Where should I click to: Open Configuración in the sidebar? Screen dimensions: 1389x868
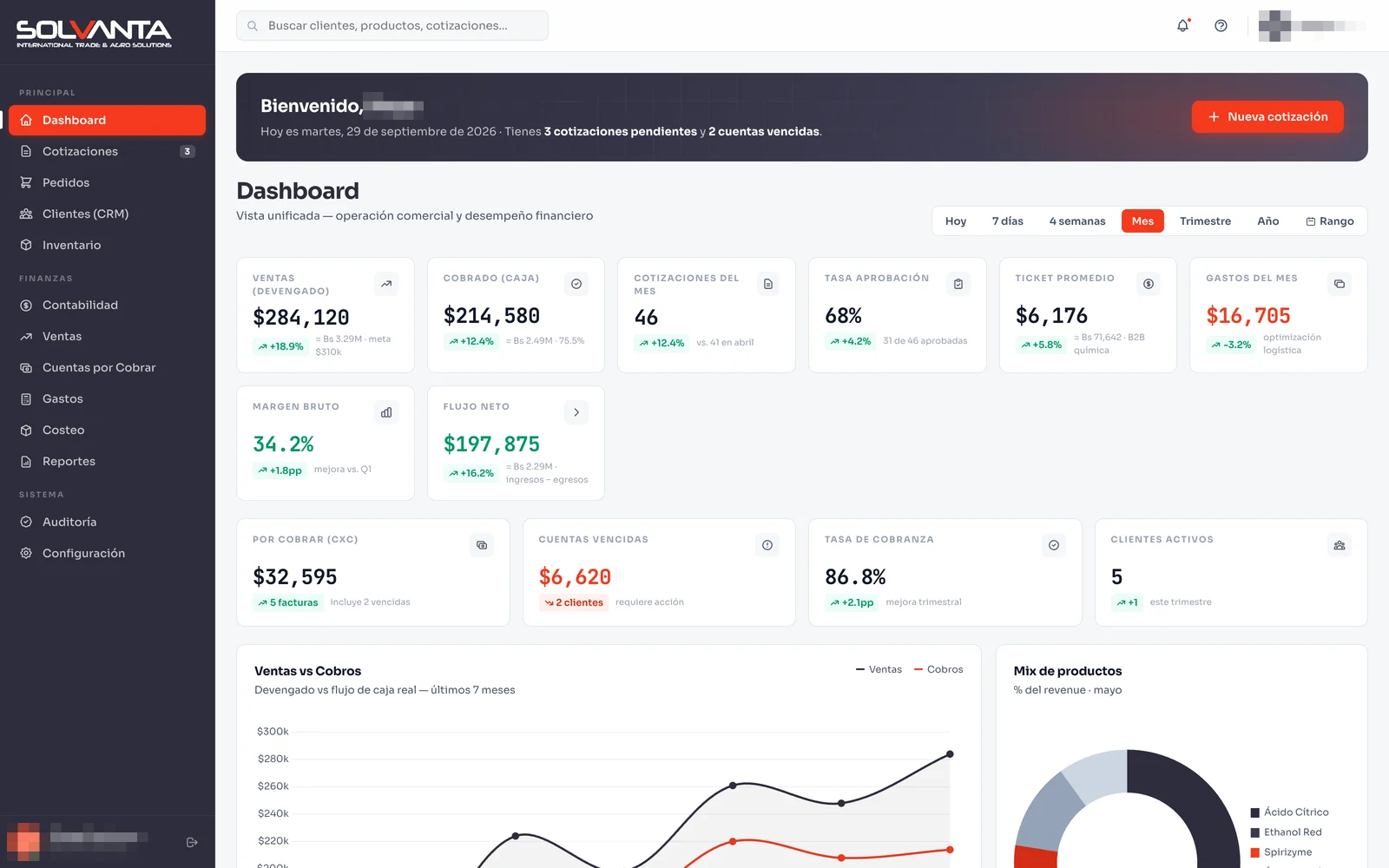click(107, 553)
